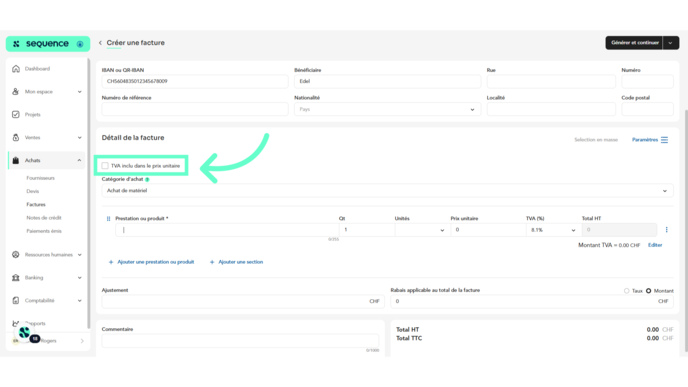Open the Paramètres list icon
Viewport: 688px width, 387px height.
pyautogui.click(x=664, y=140)
